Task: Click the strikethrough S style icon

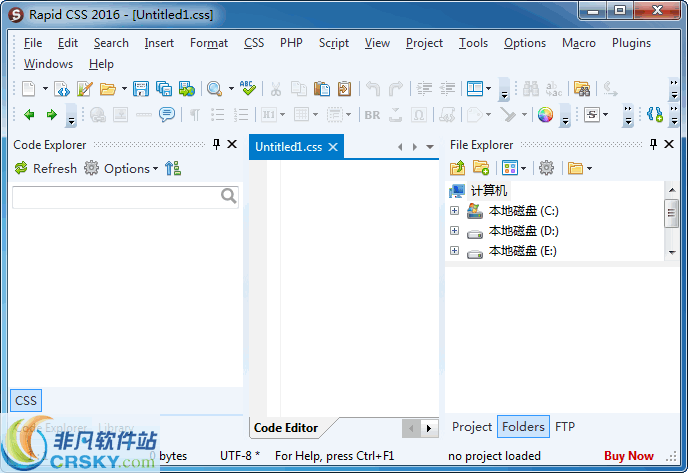Action: tap(592, 115)
